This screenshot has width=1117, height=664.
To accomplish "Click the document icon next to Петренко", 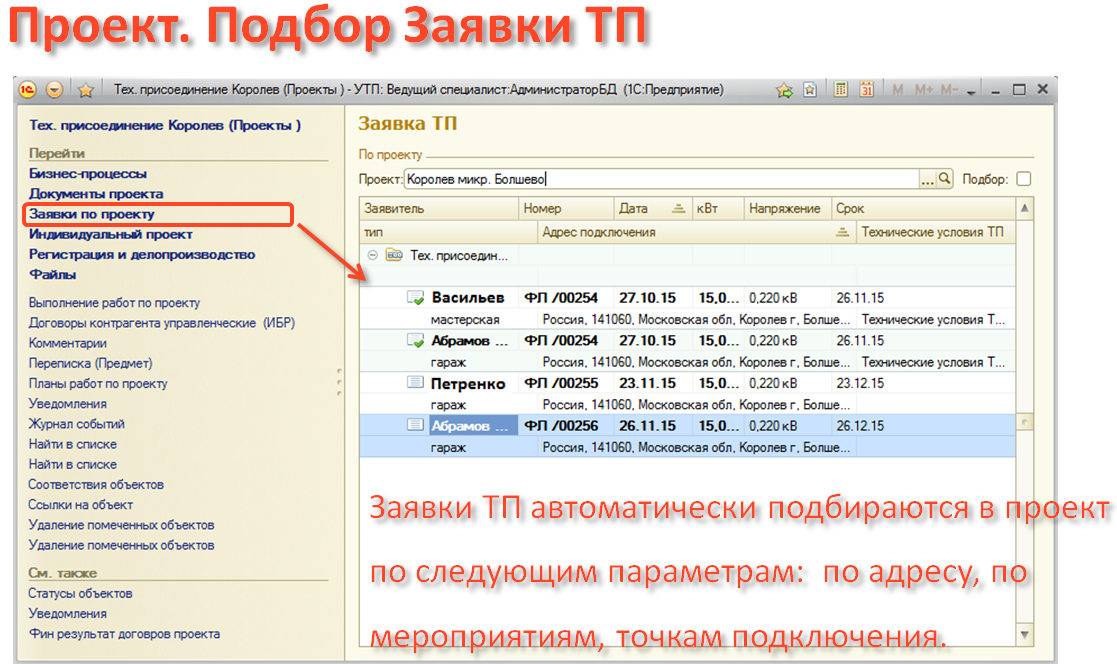I will point(416,383).
